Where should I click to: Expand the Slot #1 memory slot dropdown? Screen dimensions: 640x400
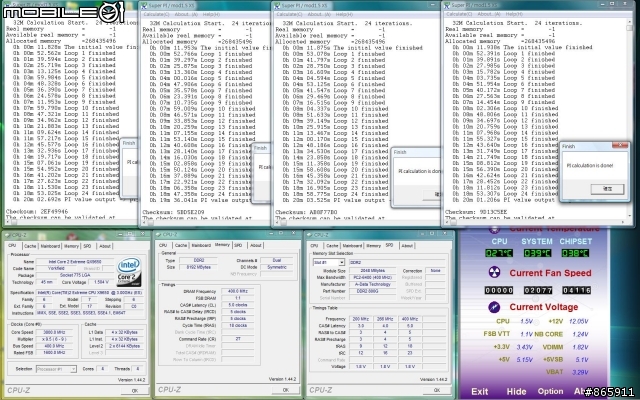[x=341, y=262]
